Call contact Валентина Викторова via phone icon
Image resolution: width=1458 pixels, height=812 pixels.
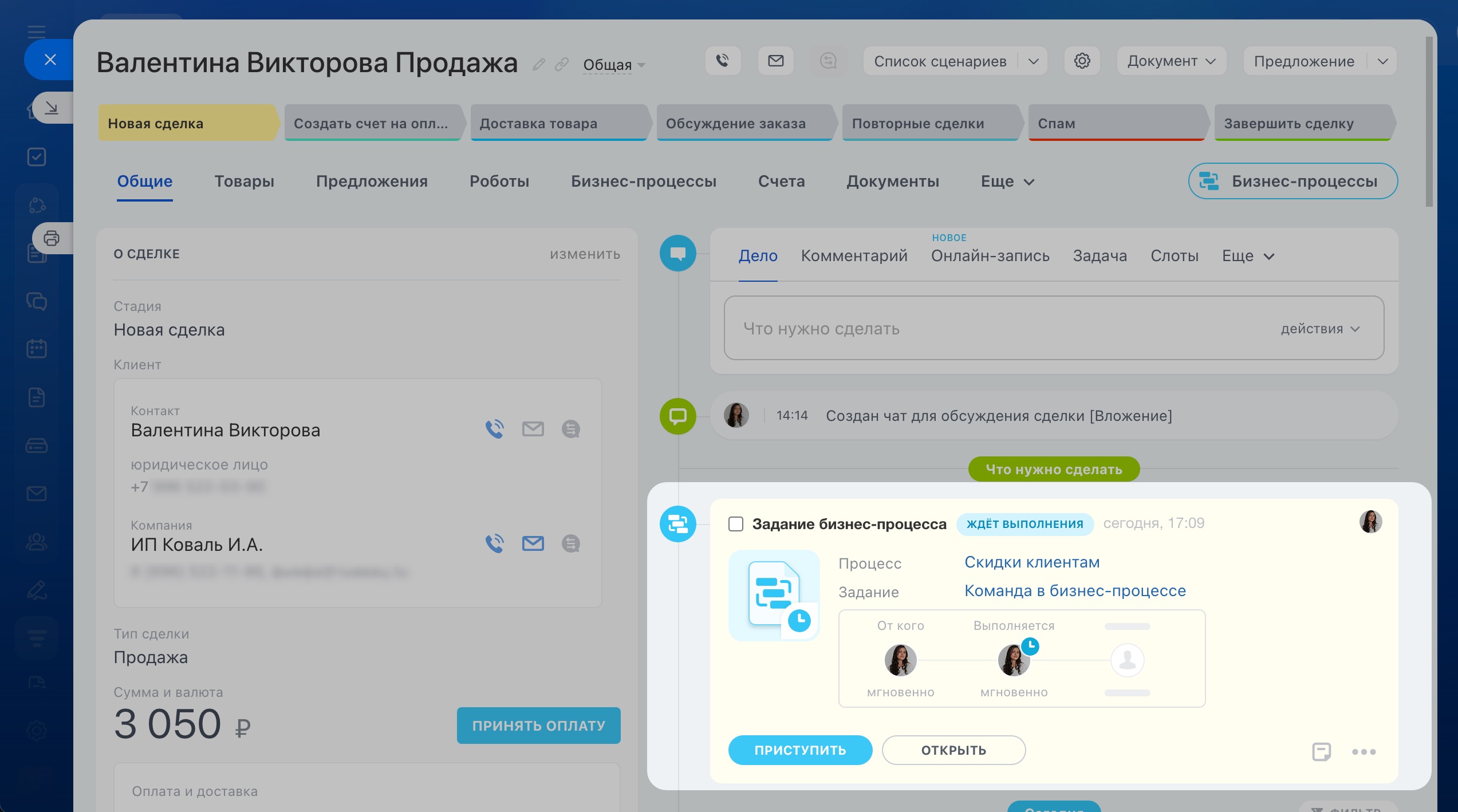point(494,429)
